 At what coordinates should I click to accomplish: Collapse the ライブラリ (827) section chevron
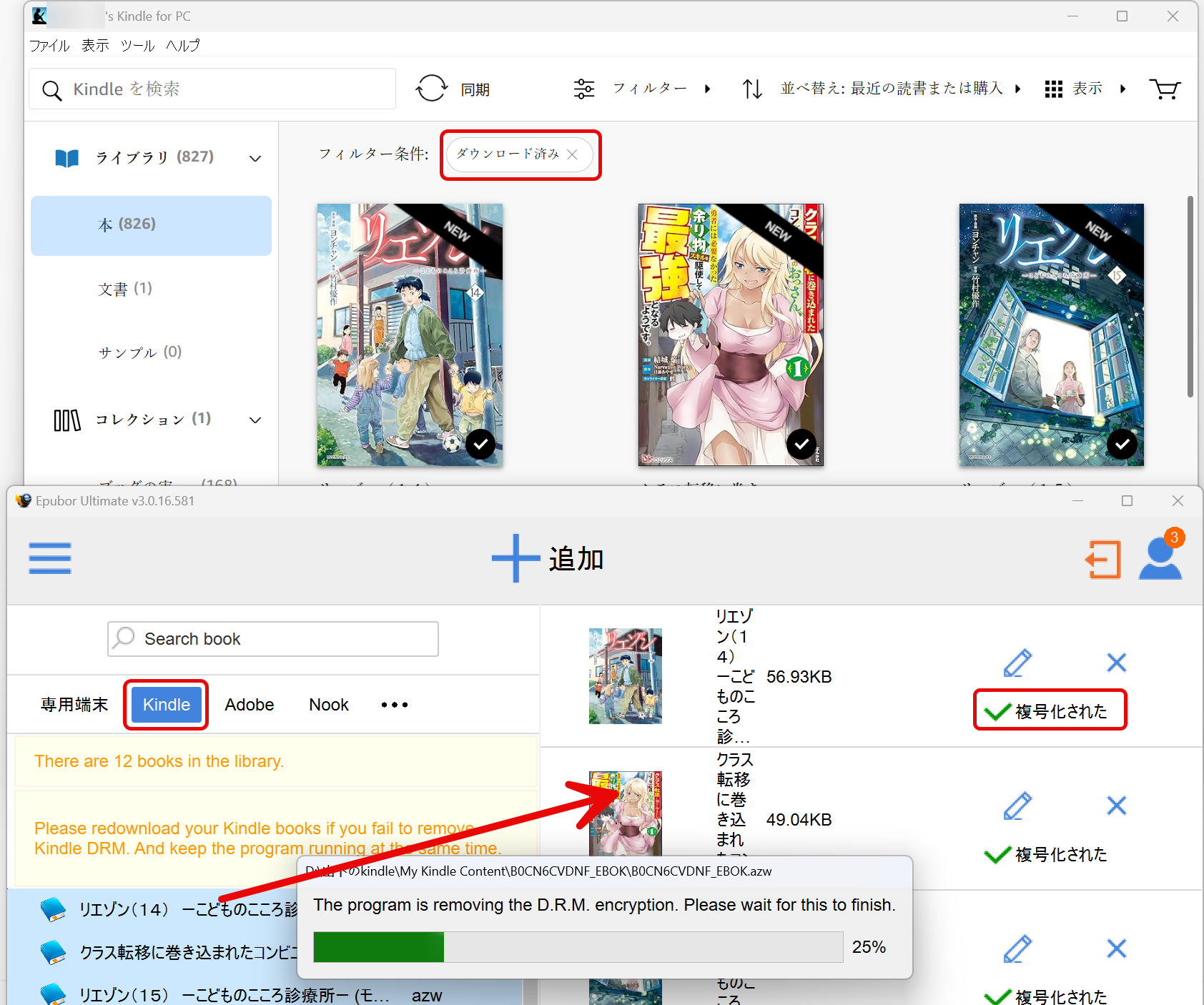point(255,158)
